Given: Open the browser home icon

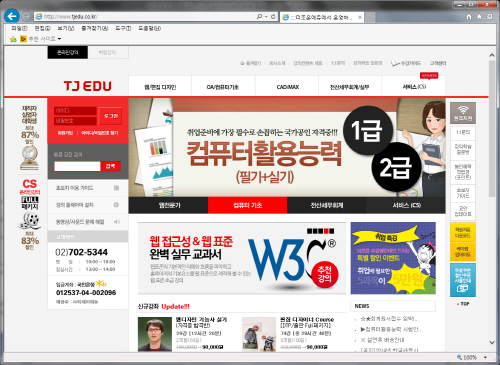Looking at the screenshot, I should (469, 16).
